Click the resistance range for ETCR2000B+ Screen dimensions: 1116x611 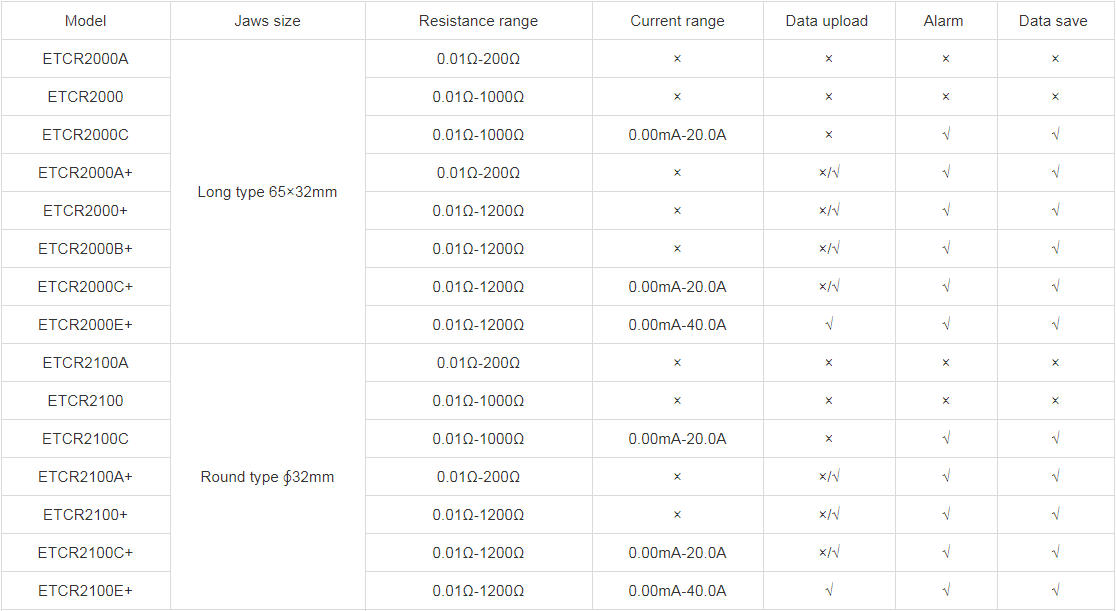pos(478,249)
